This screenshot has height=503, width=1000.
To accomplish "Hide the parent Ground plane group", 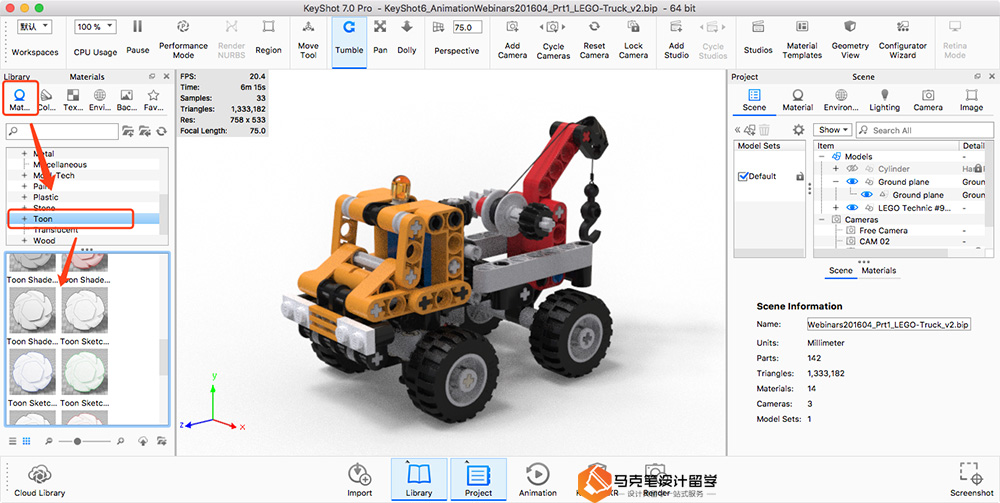I will coord(853,182).
